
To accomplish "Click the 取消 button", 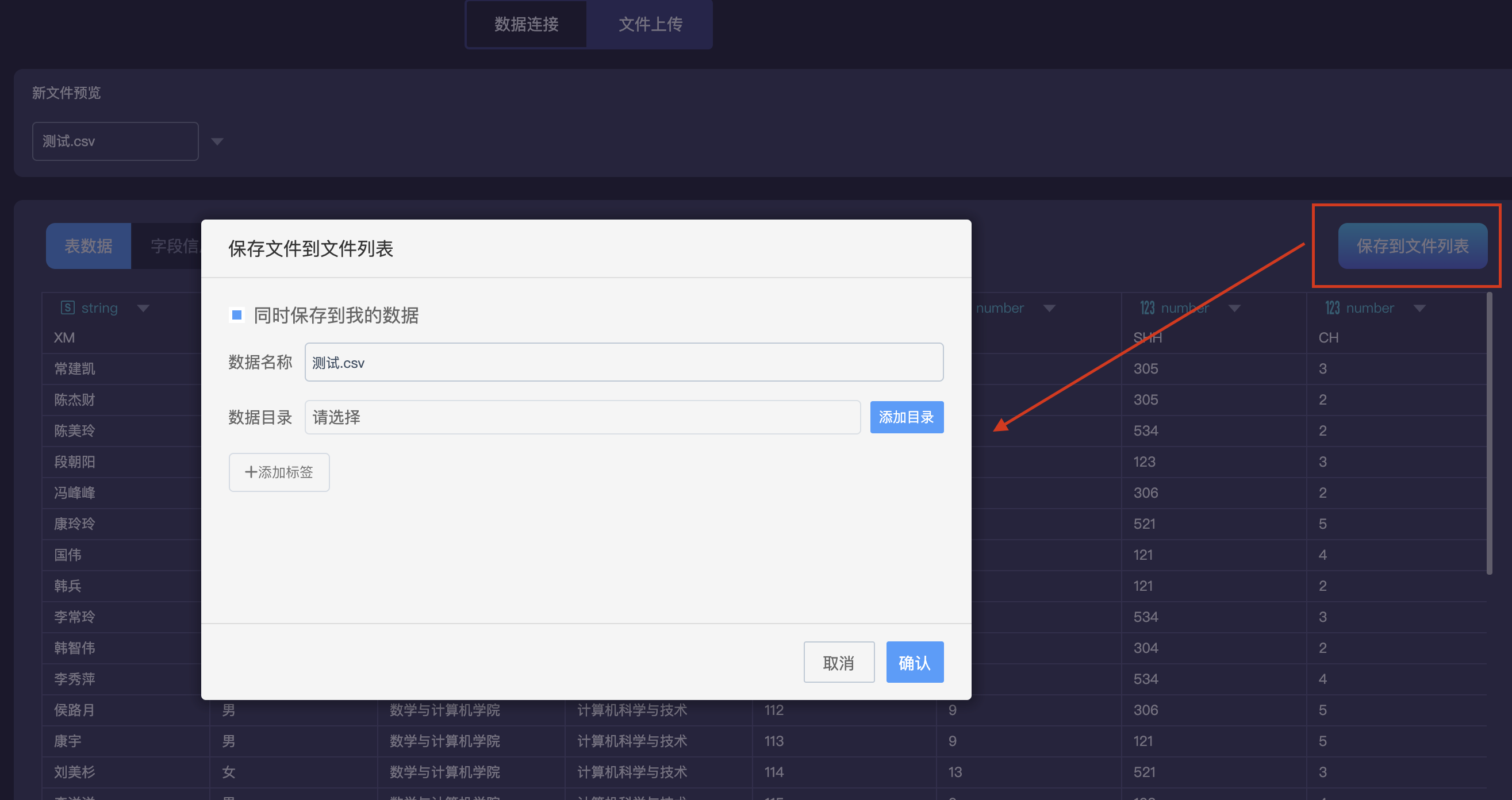I will pos(838,662).
